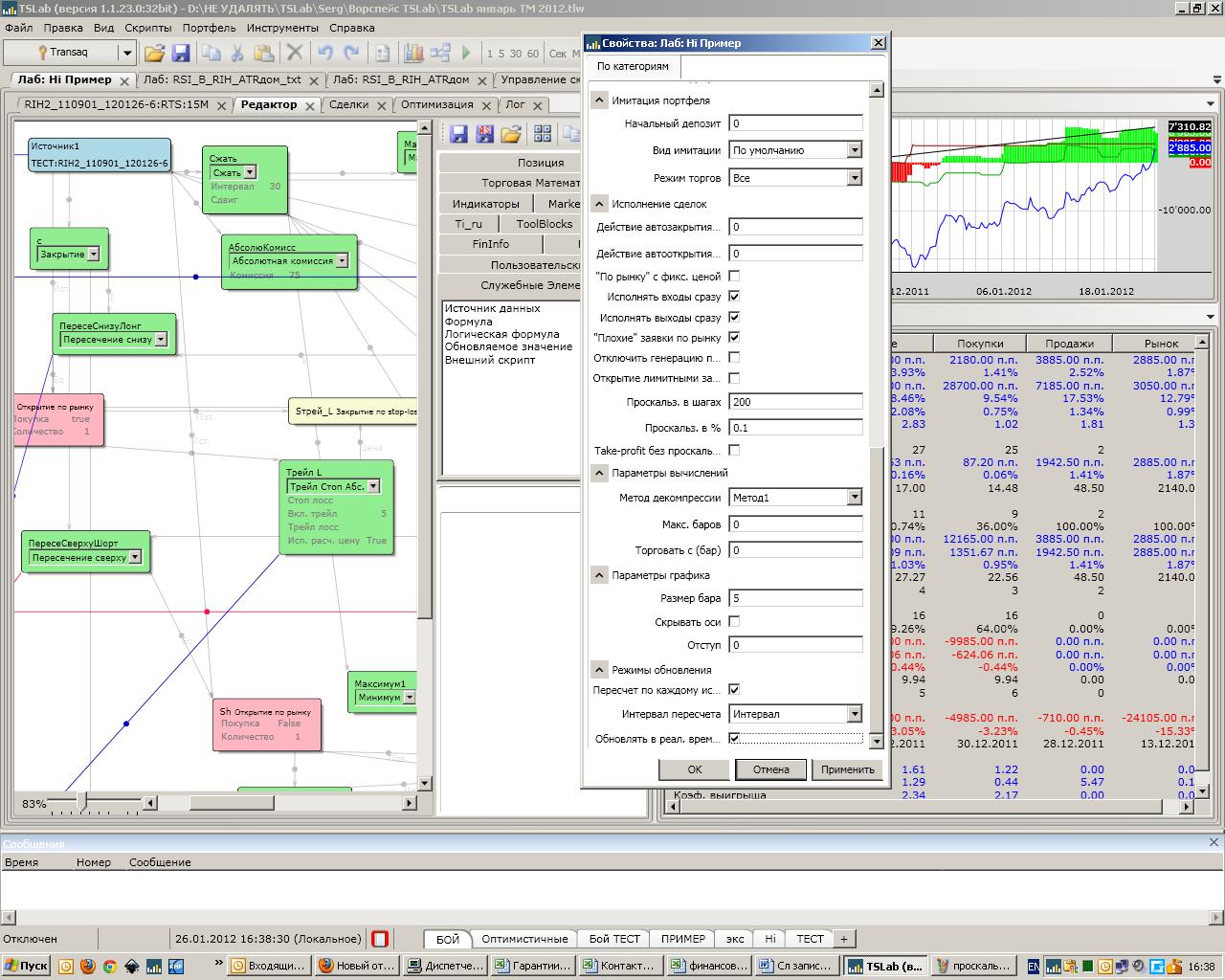
Task: Click the 'Применить' button
Action: point(847,769)
